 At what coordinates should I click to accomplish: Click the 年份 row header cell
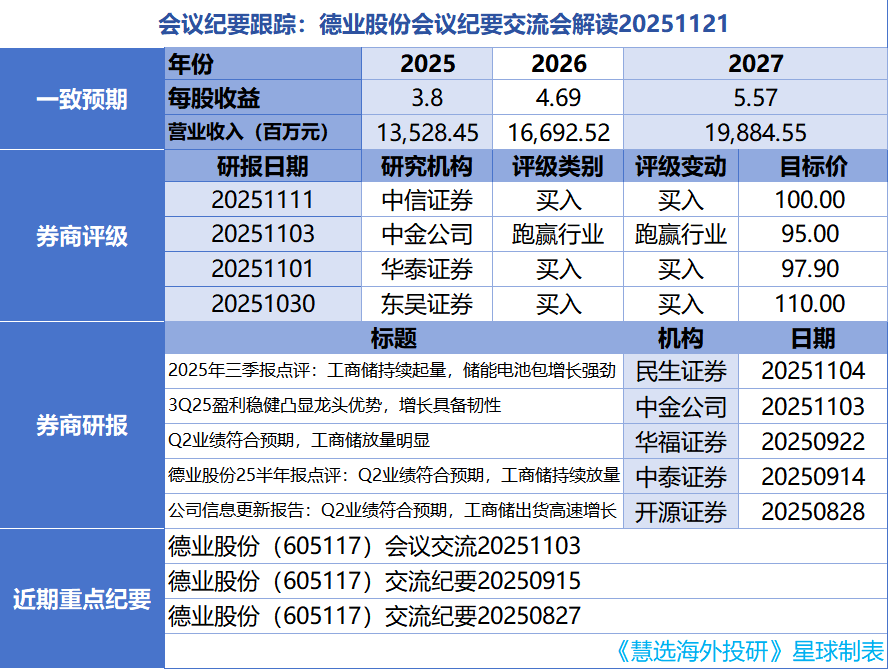(263, 63)
